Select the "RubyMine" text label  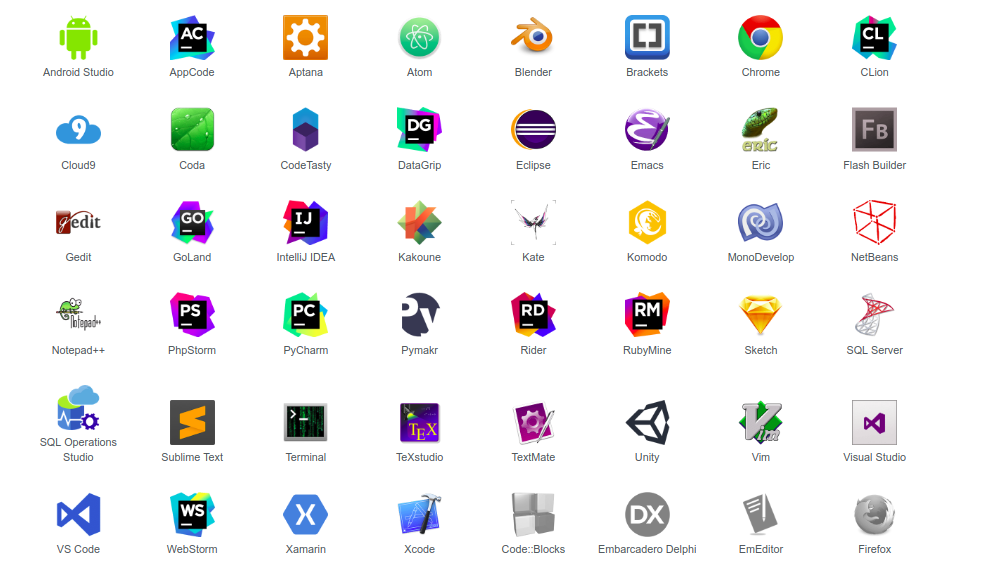(647, 350)
